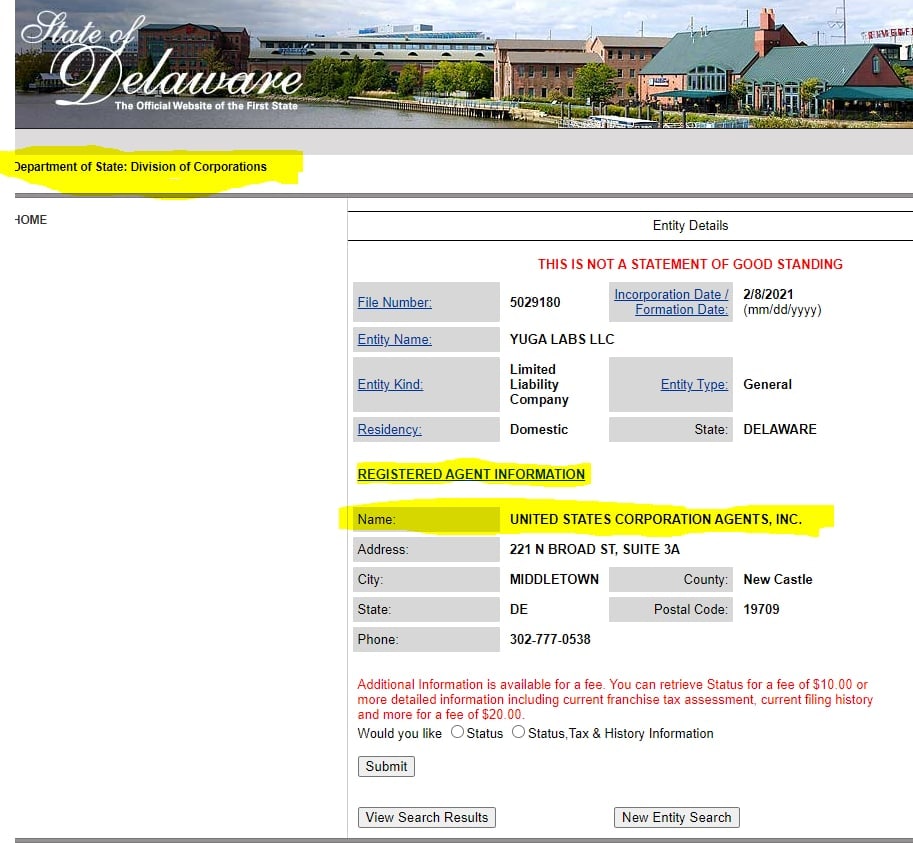
Task: Click registered agent state value DE
Action: tap(519, 609)
